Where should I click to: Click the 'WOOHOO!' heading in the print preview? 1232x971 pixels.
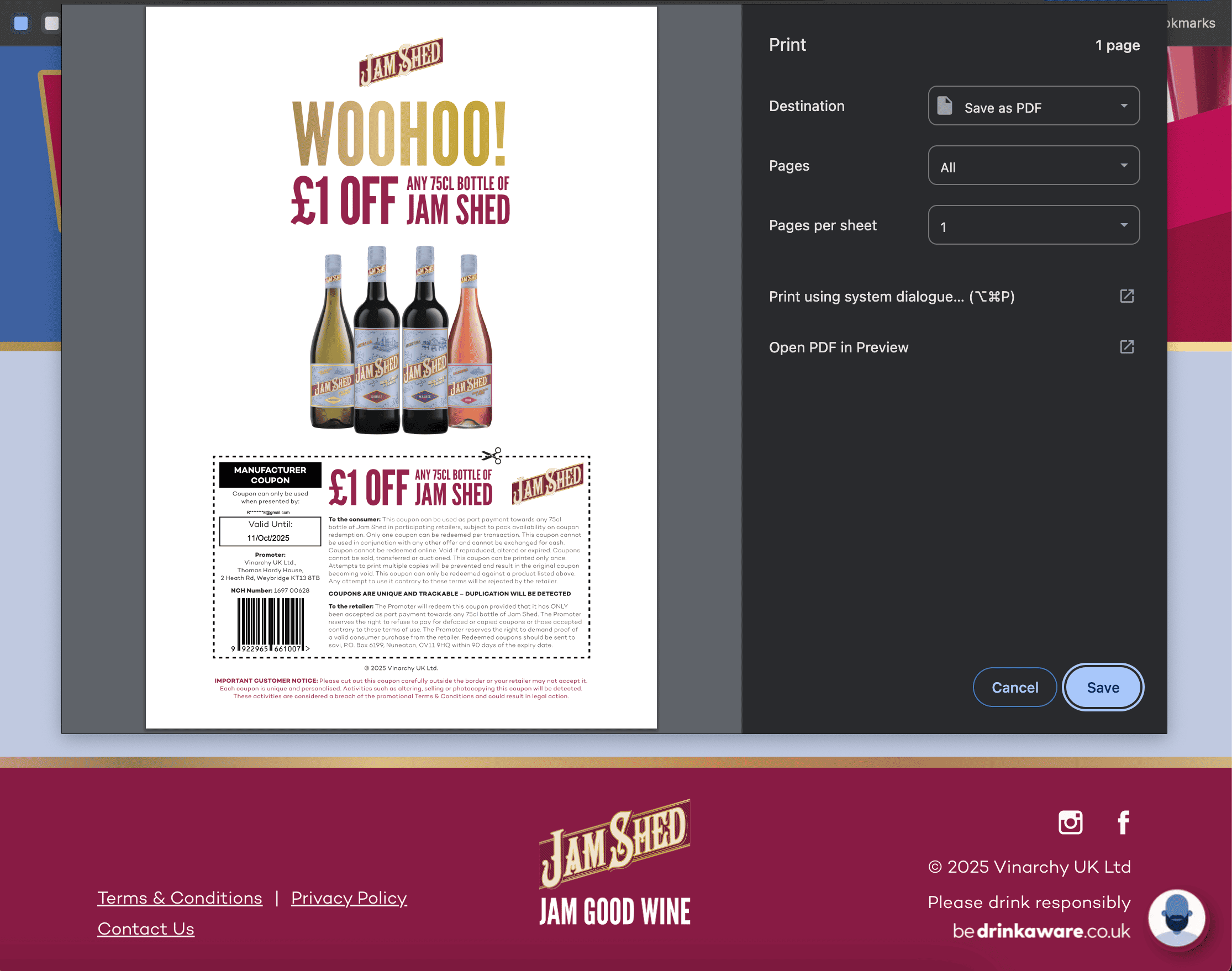pyautogui.click(x=399, y=134)
